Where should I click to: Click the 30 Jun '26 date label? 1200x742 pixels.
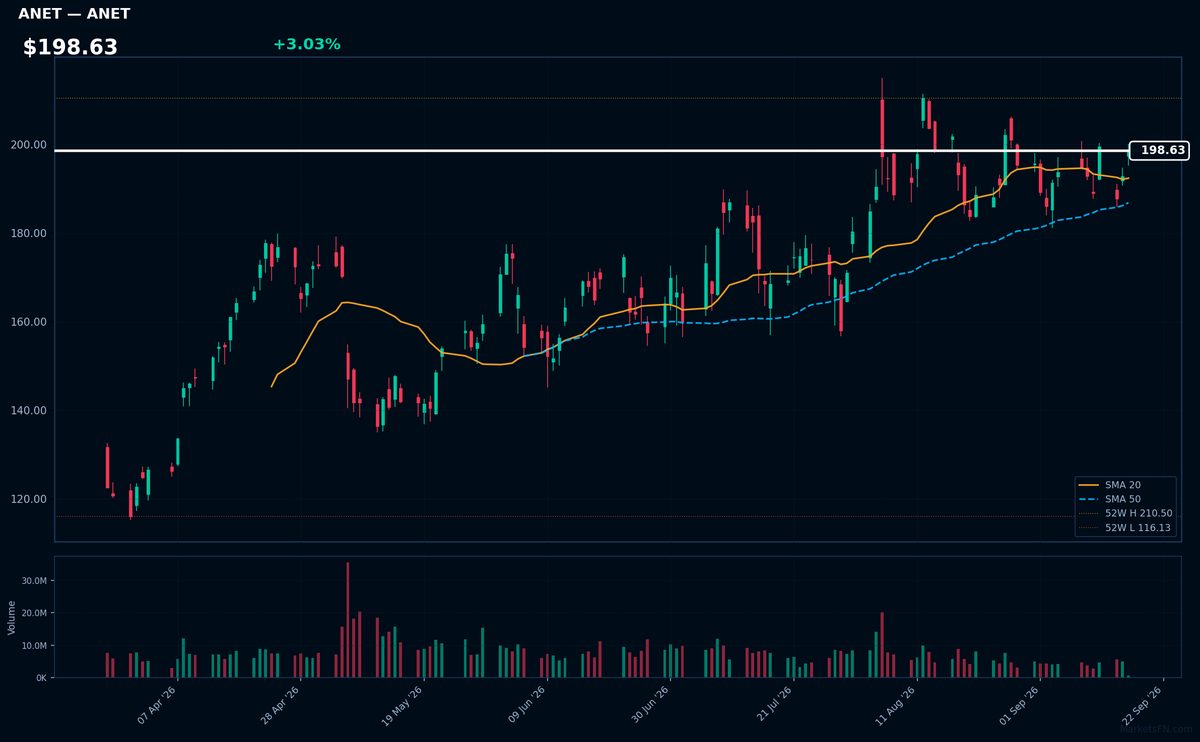point(649,704)
